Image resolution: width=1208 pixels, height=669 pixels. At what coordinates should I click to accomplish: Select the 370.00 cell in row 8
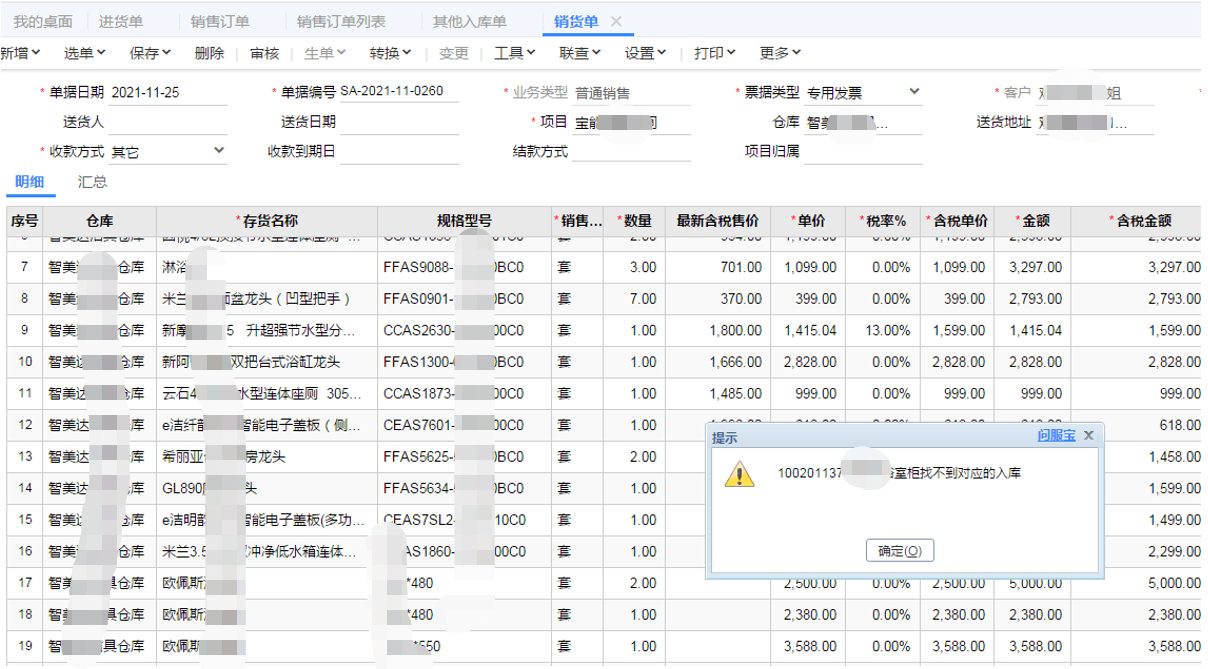click(718, 299)
